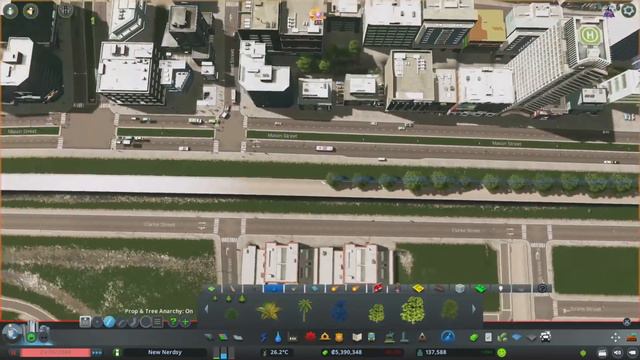Viewport: 640px width, 360px height.
Task: Open the Healthcare red cross menu
Action: tap(310, 337)
